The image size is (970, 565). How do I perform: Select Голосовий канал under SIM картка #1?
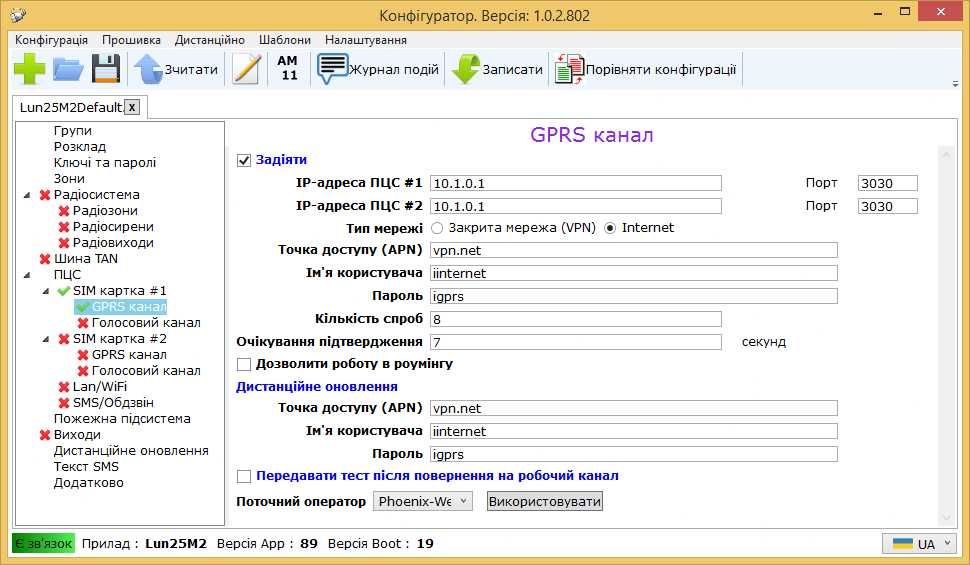(x=146, y=323)
